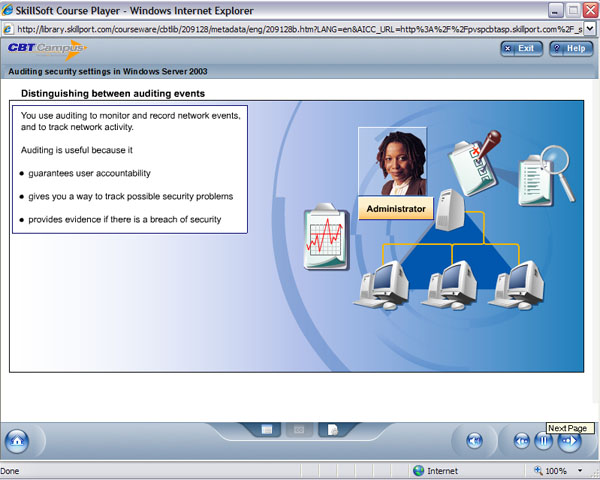The image size is (600, 480).
Task: Click the CBT Campus logo
Action: coord(46,49)
